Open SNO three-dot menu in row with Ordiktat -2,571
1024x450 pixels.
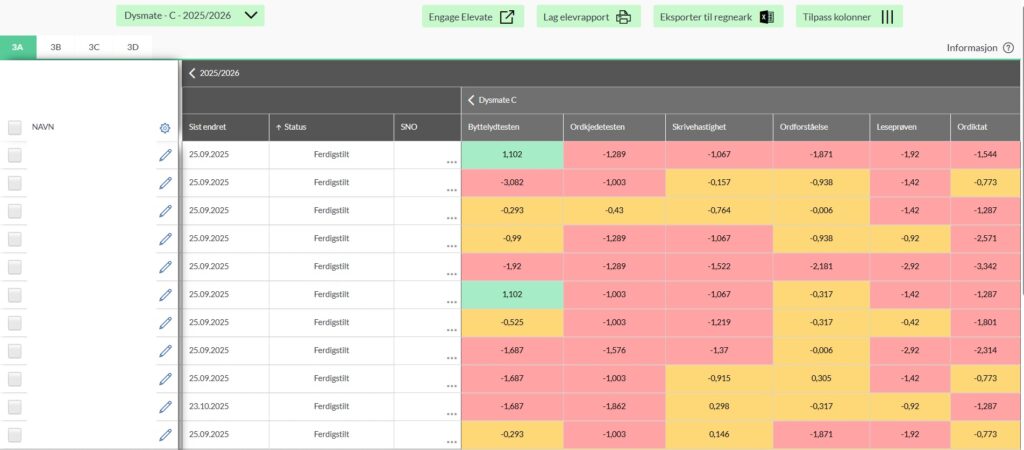pos(451,247)
